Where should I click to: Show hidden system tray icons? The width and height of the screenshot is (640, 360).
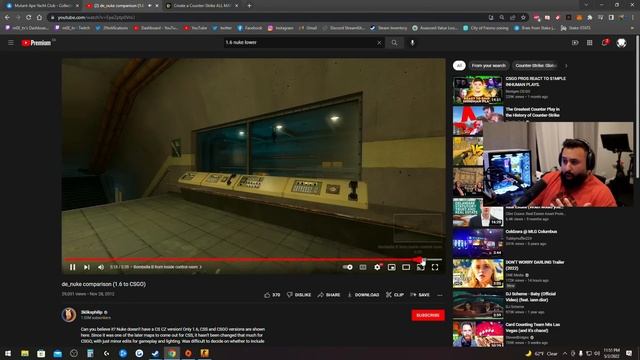click(565, 353)
